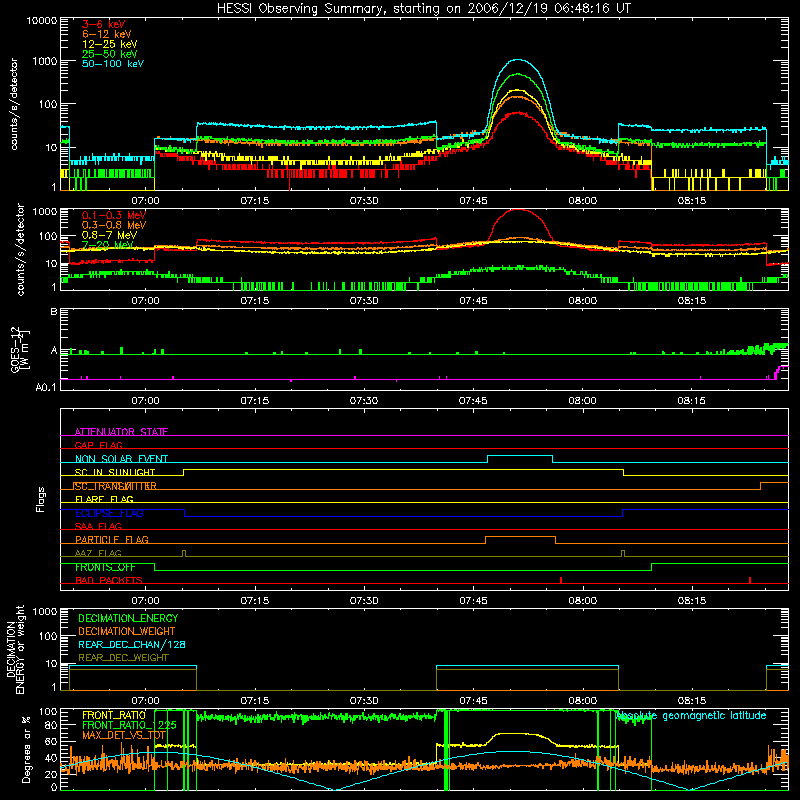Click the 'DECIMATION_WEIGHT' legend label
The image size is (800, 800).
(x=127, y=631)
